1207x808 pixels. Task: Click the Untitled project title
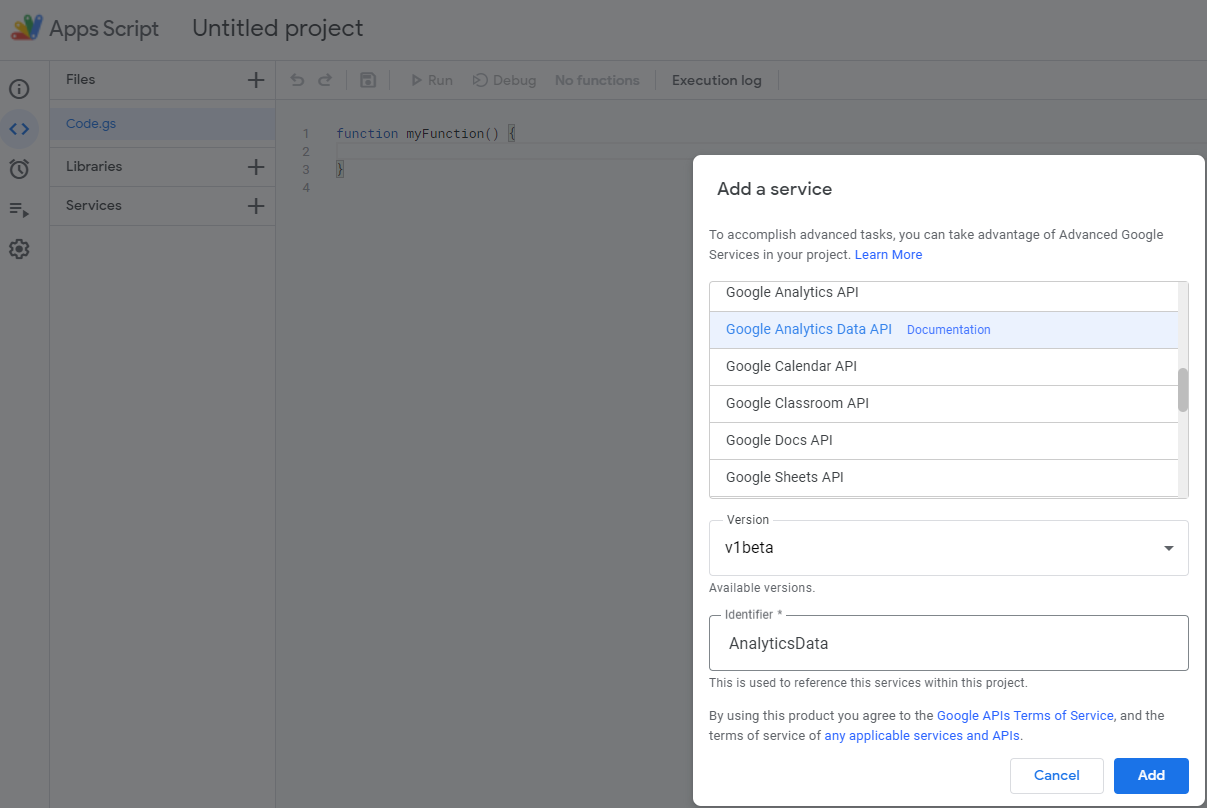click(278, 28)
